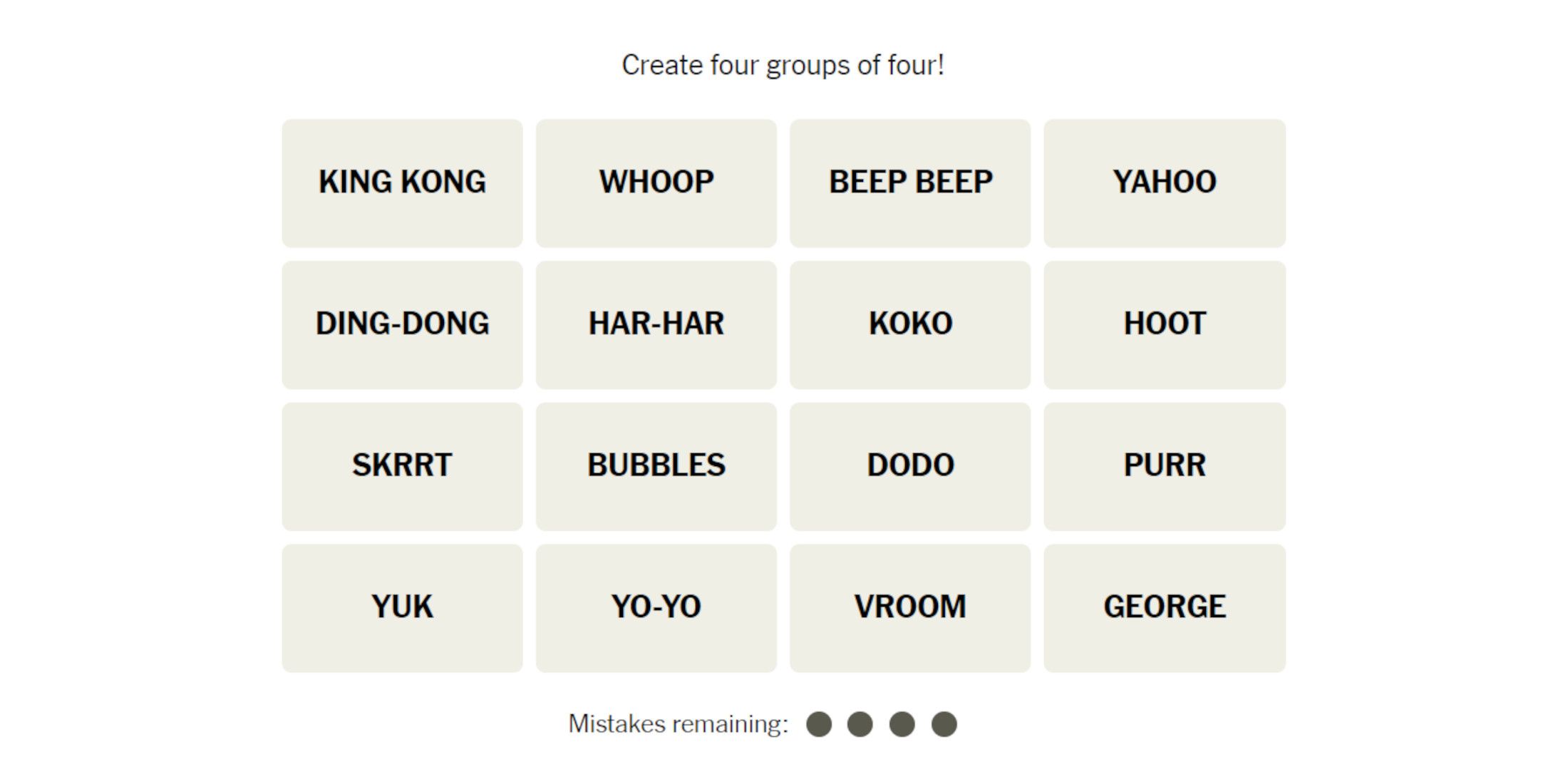
Task: Select the DING-DONG word card
Action: point(402,325)
